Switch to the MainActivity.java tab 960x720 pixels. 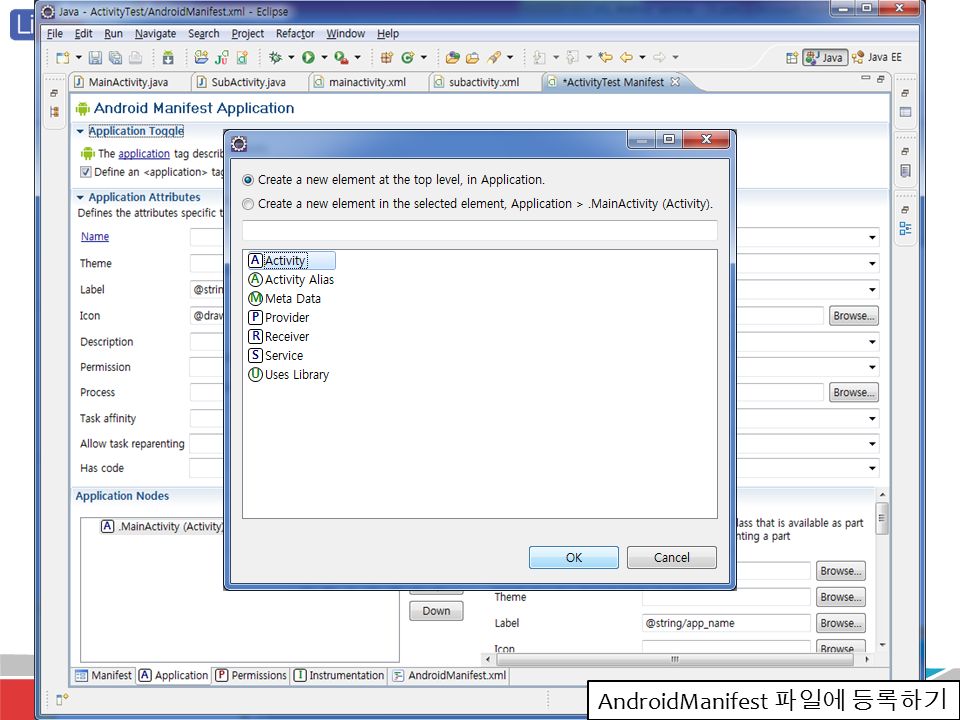coord(128,82)
